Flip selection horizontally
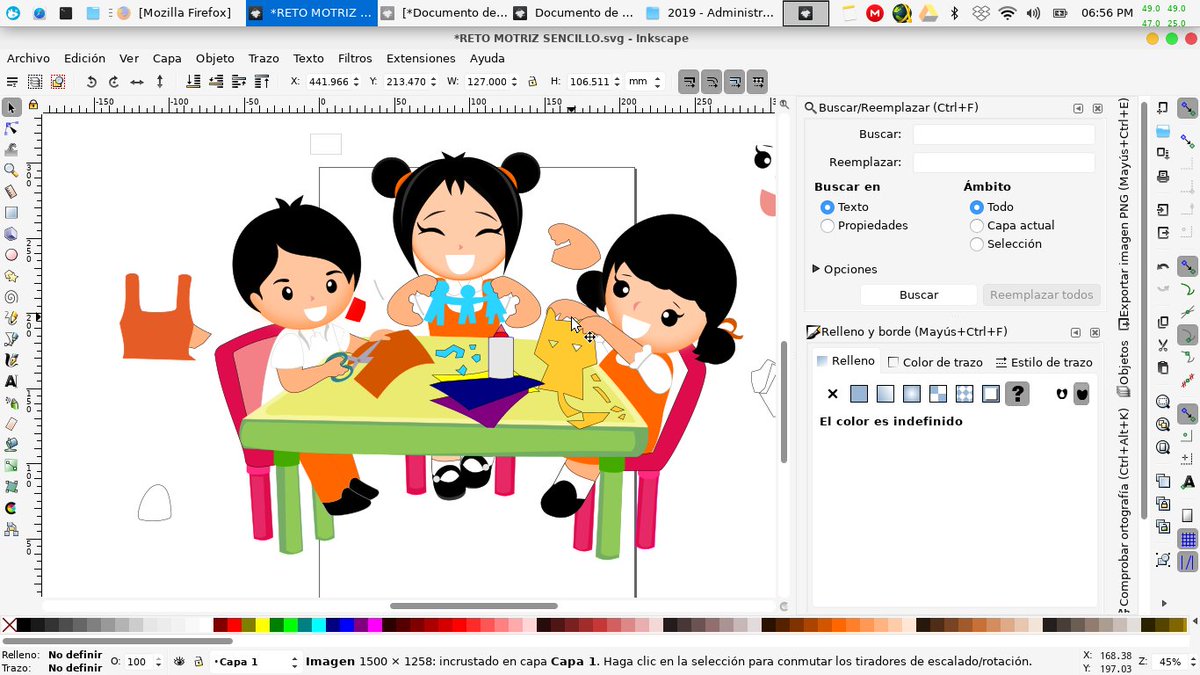 click(x=137, y=82)
